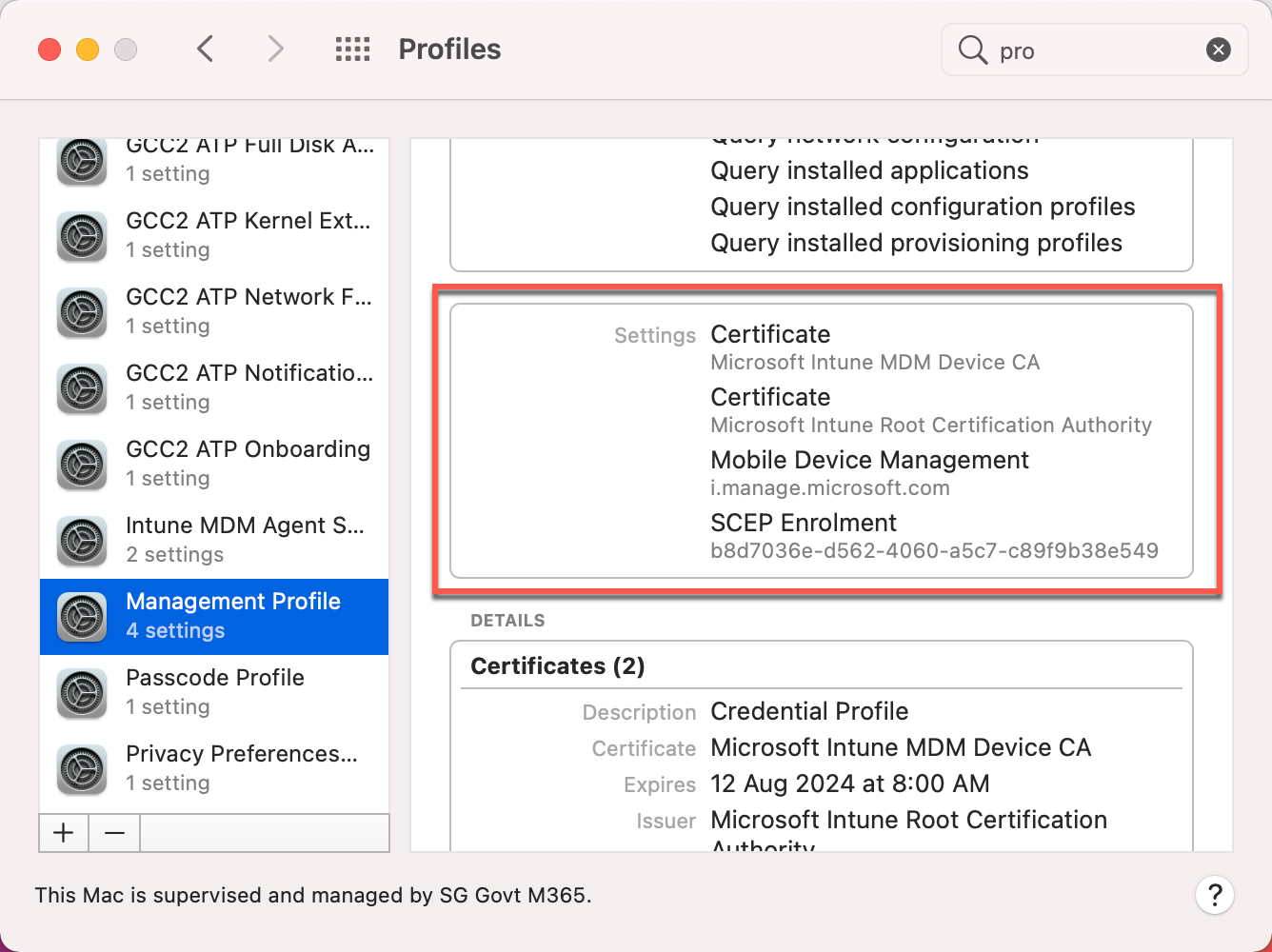This screenshot has height=952, width=1272.
Task: Click the magnifying glass in the search bar
Action: click(x=972, y=50)
